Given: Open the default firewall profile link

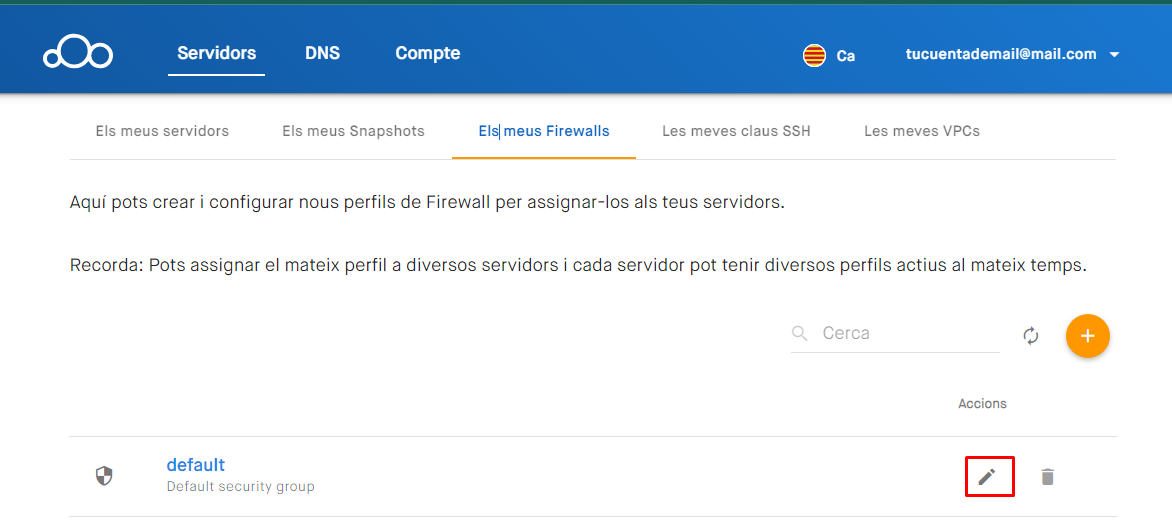Looking at the screenshot, I should [195, 465].
